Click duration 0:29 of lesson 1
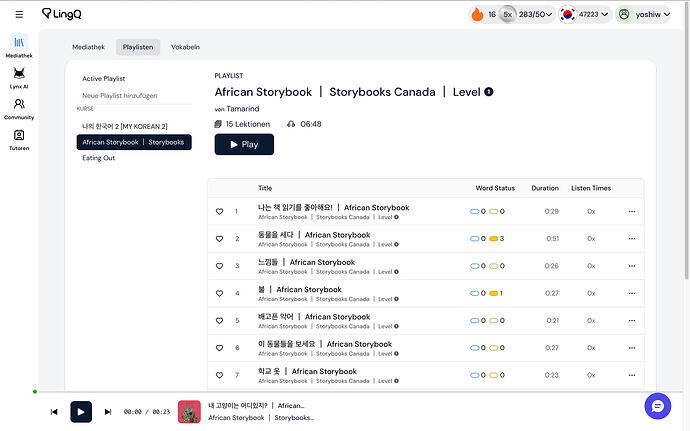This screenshot has width=690, height=431. 551,211
